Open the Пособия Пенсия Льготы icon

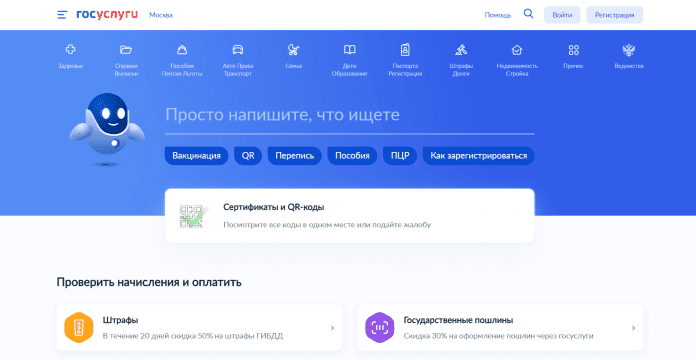pos(182,49)
